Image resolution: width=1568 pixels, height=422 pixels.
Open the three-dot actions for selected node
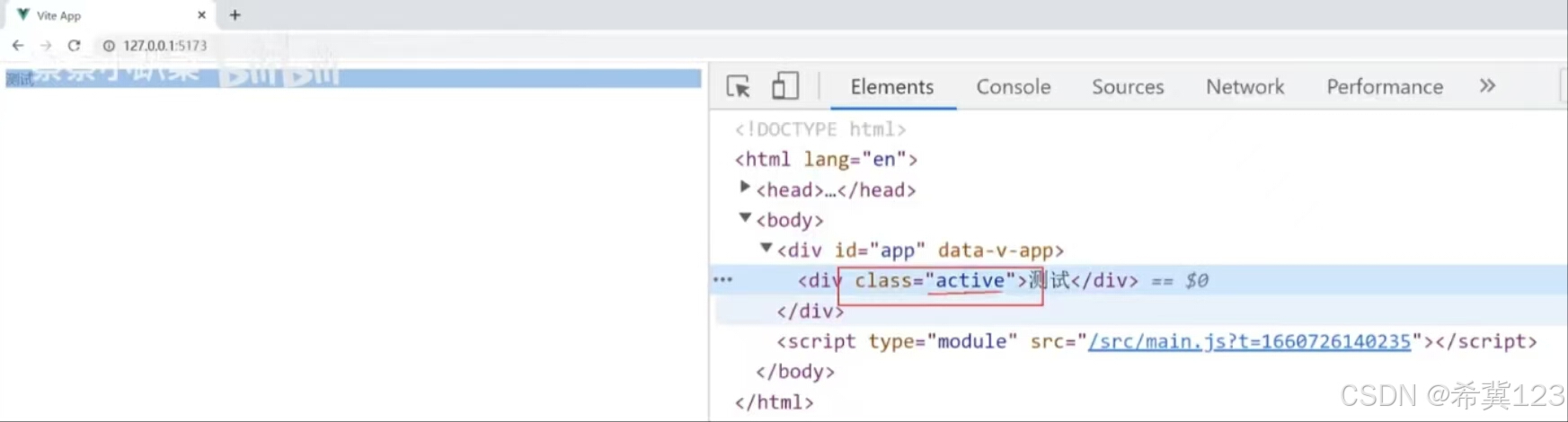pos(722,280)
